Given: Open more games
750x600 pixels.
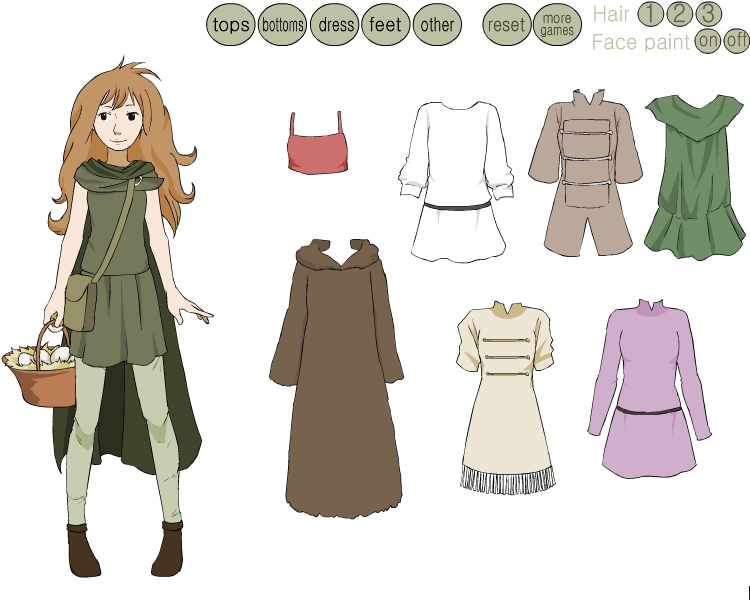Looking at the screenshot, I should point(557,24).
